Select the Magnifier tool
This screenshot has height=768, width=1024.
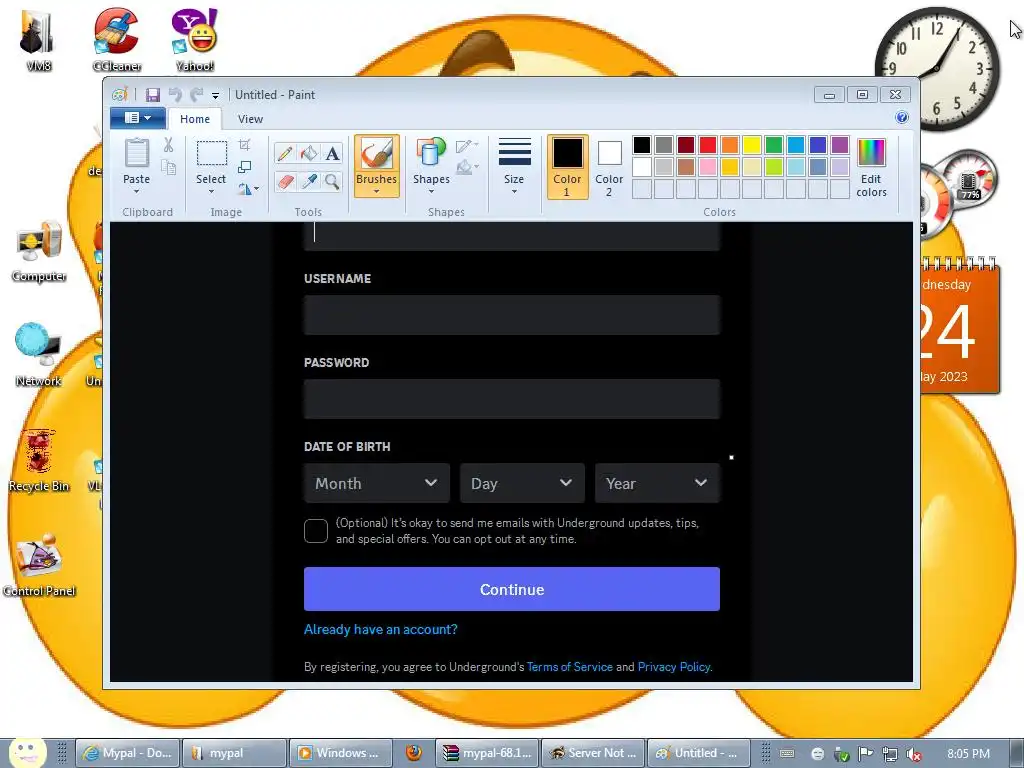pos(332,181)
